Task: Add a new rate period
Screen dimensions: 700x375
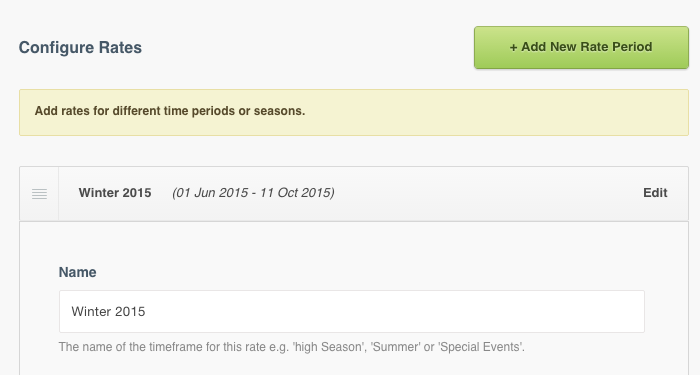Action: pyautogui.click(x=581, y=47)
